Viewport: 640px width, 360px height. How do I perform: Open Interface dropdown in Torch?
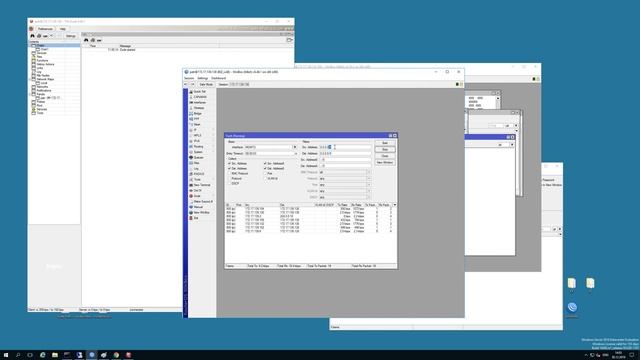(x=295, y=147)
